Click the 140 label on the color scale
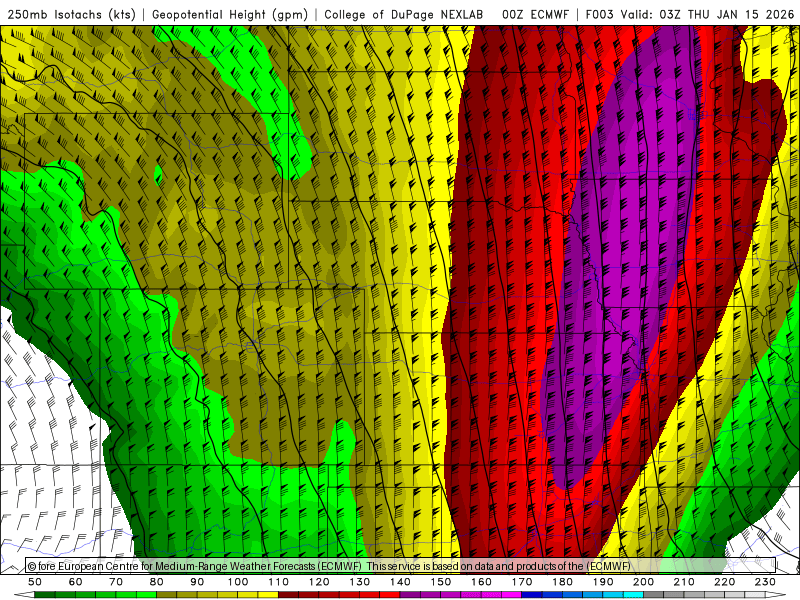This screenshot has width=800, height=600. pos(400,582)
